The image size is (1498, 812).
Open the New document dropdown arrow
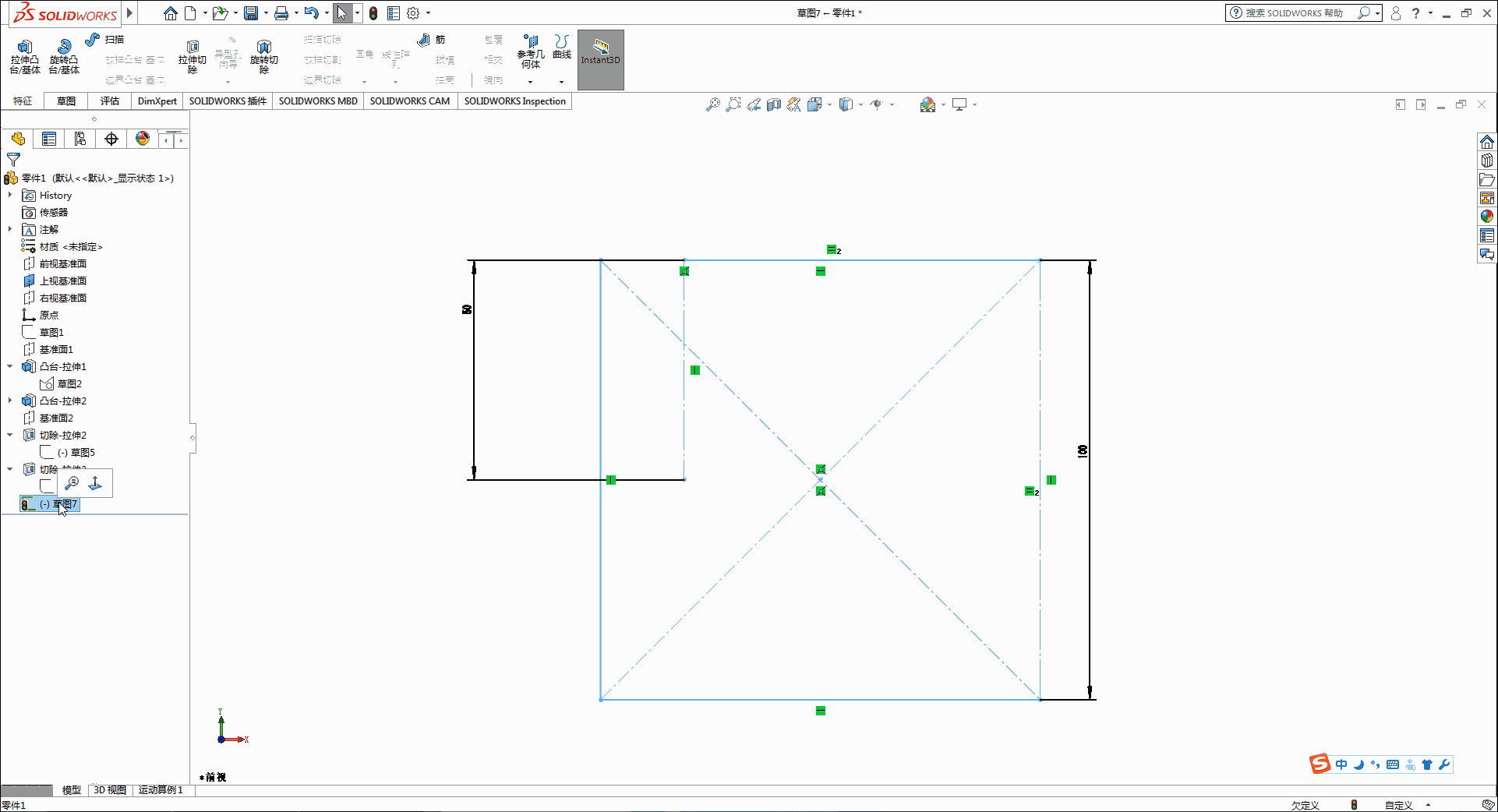204,13
